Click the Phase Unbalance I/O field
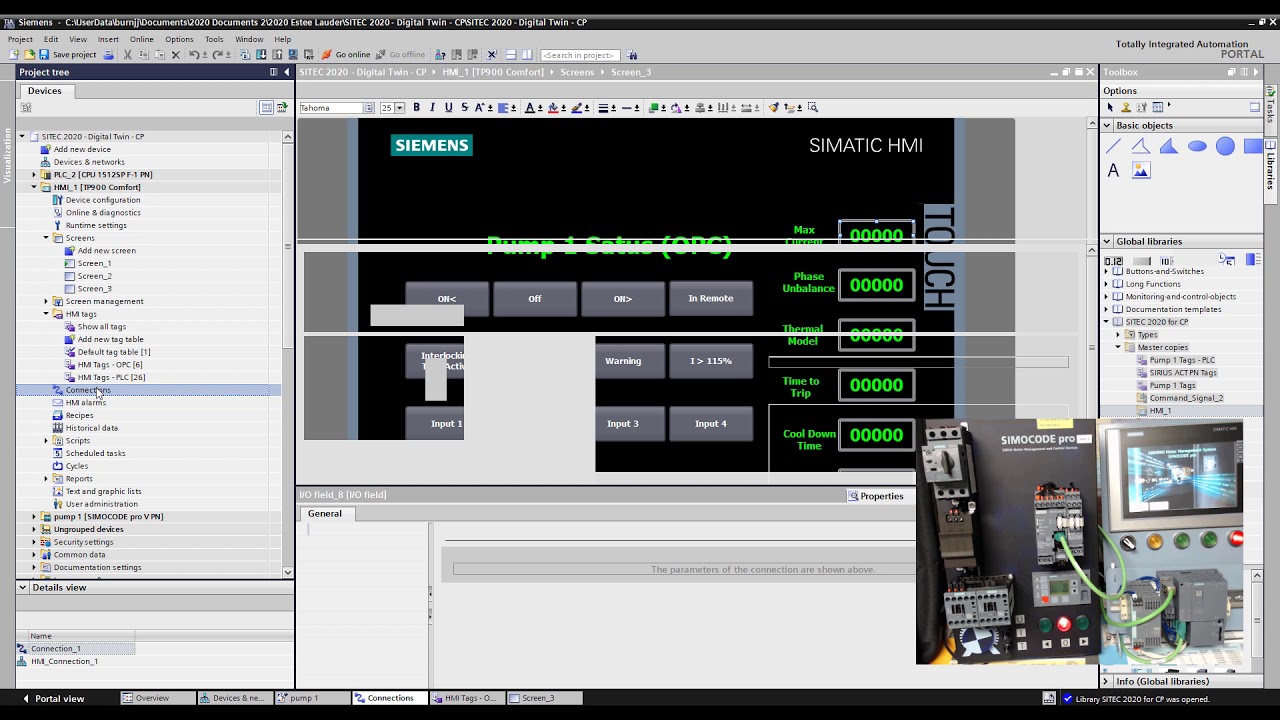The width and height of the screenshot is (1280, 720). click(876, 285)
